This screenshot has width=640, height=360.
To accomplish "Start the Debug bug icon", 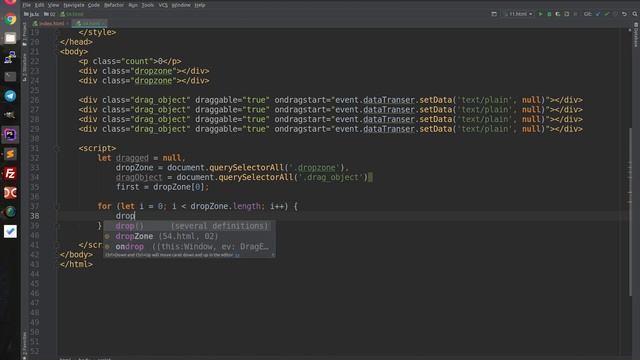I will pos(549,14).
